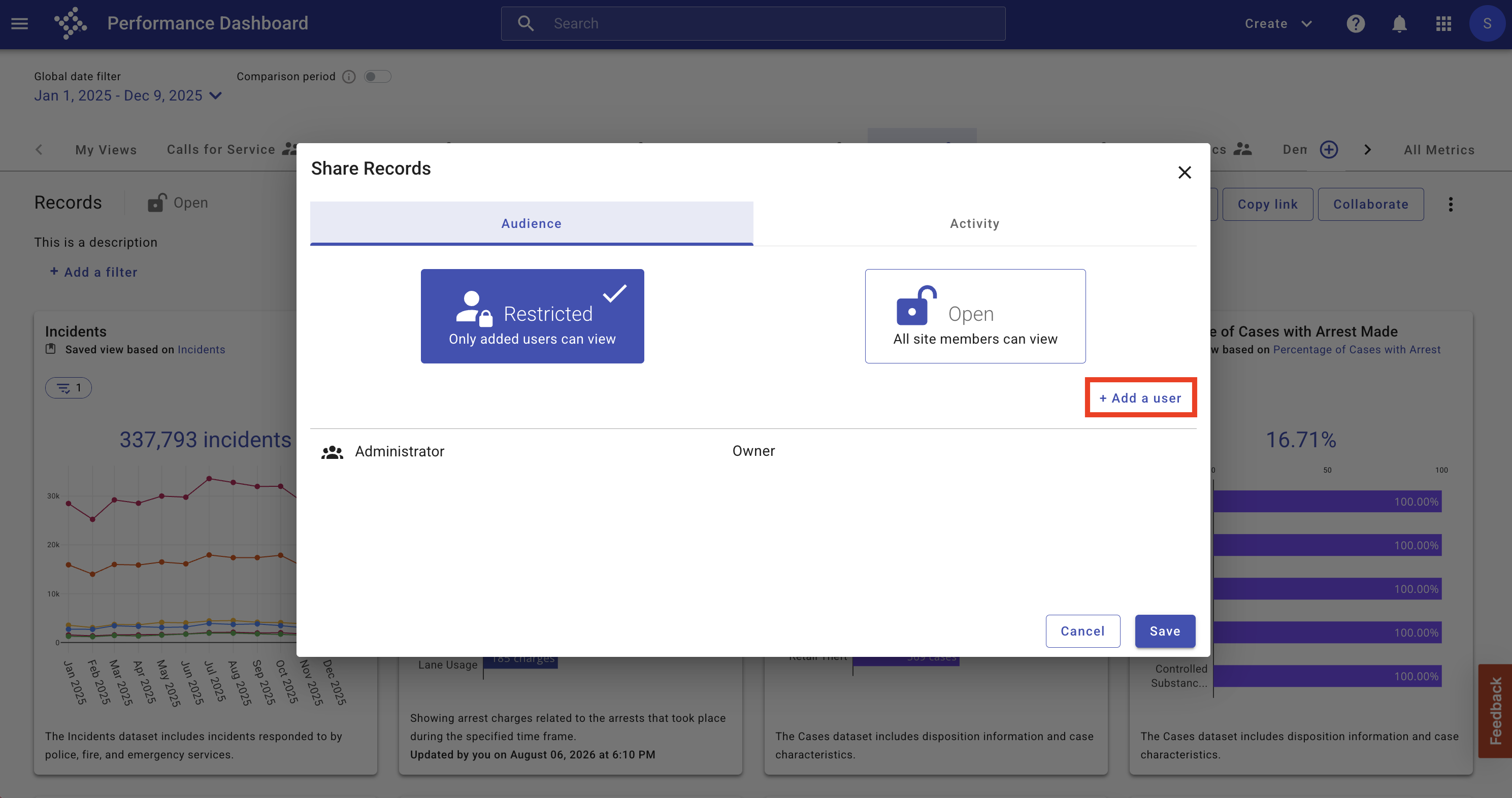Image resolution: width=1512 pixels, height=798 pixels.
Task: Expand the global date filter range
Action: (x=128, y=95)
